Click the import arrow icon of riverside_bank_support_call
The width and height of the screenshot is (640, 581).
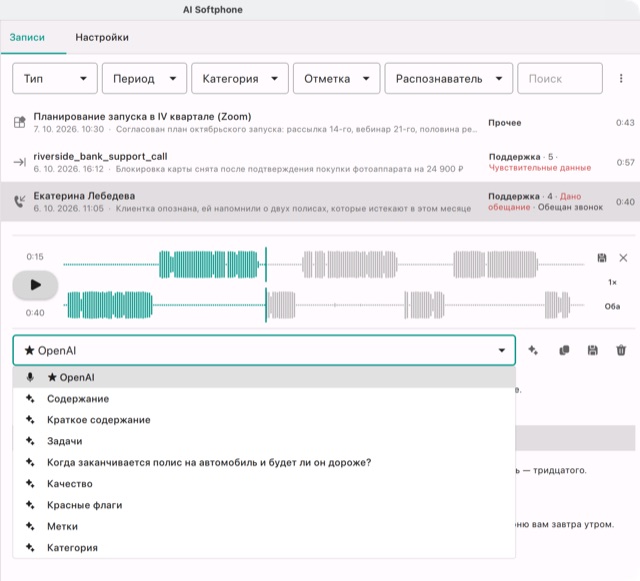[19, 162]
